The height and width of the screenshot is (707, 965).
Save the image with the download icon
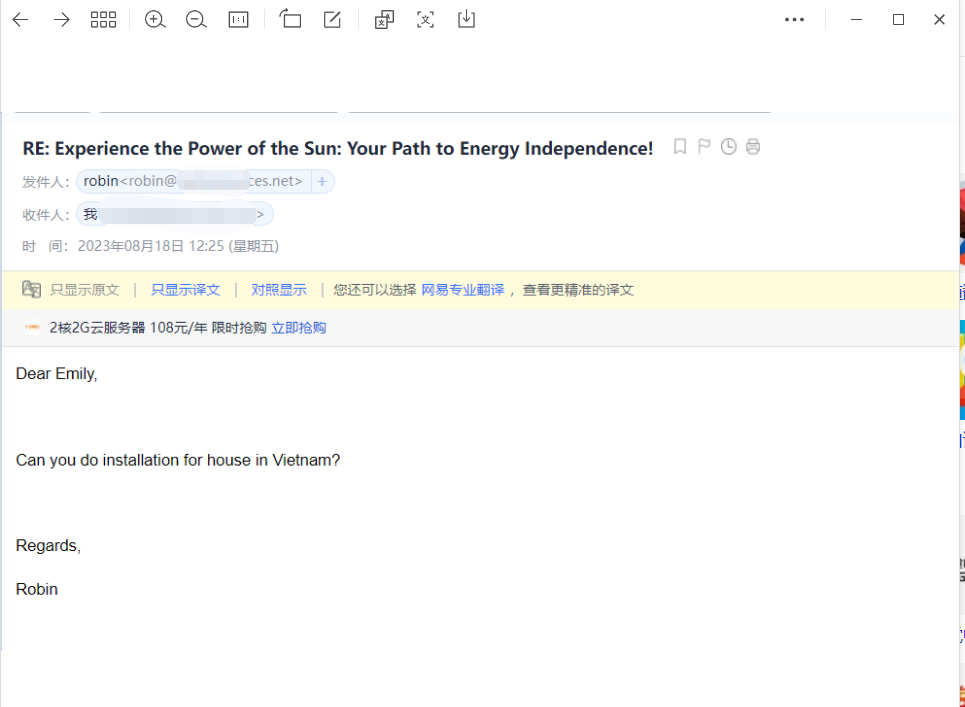(x=466, y=20)
